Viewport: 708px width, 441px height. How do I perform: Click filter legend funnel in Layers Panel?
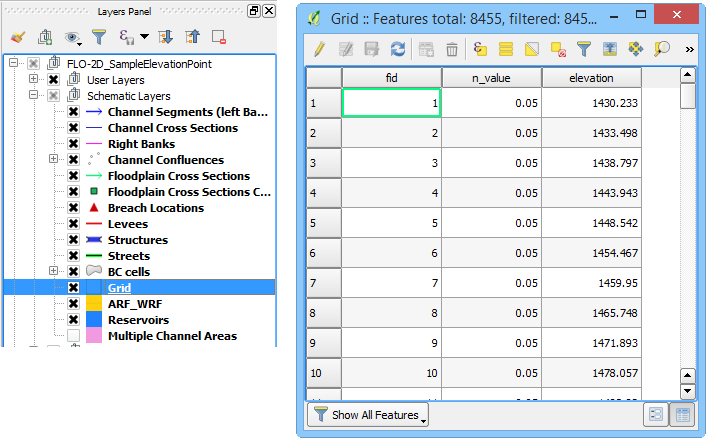(x=99, y=37)
